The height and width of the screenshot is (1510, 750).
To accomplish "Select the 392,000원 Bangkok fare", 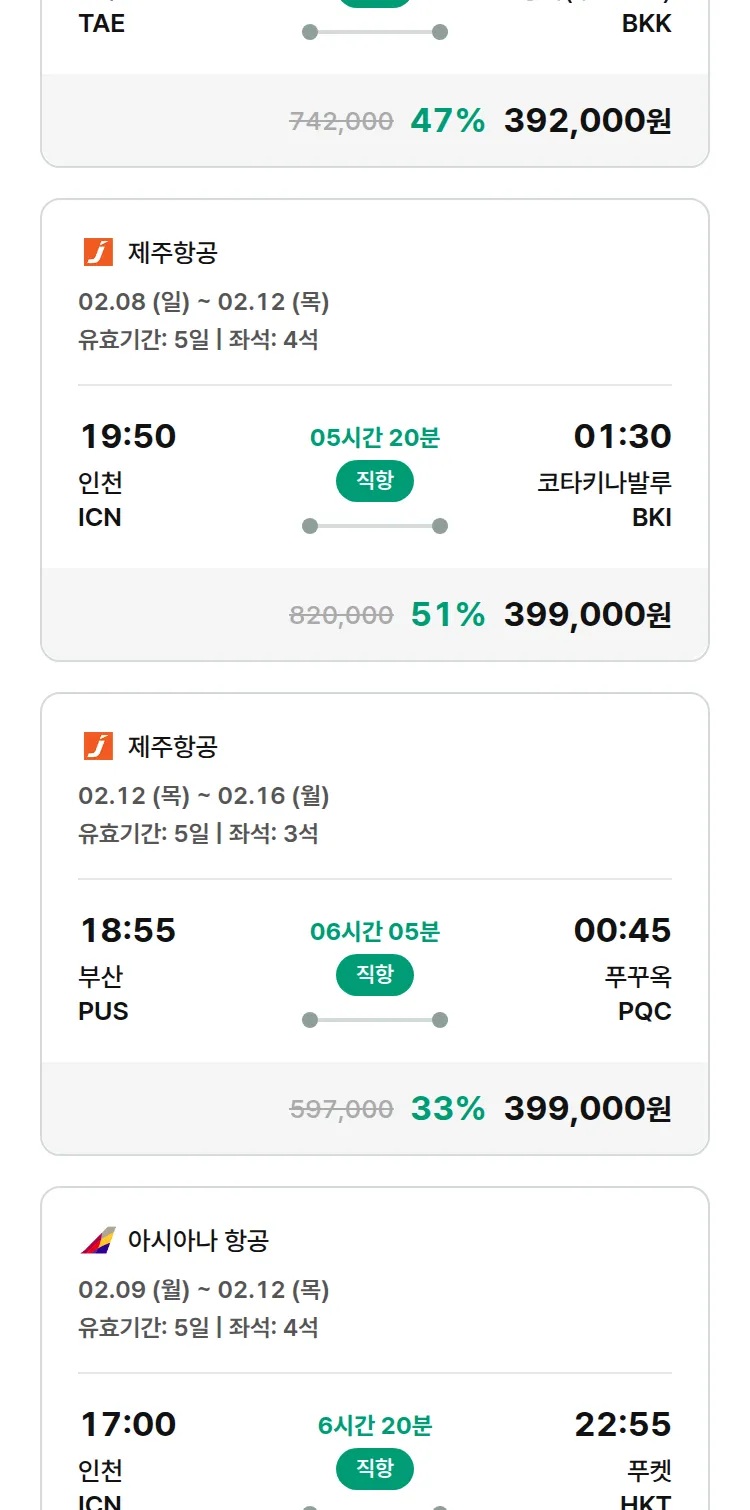I will 587,121.
